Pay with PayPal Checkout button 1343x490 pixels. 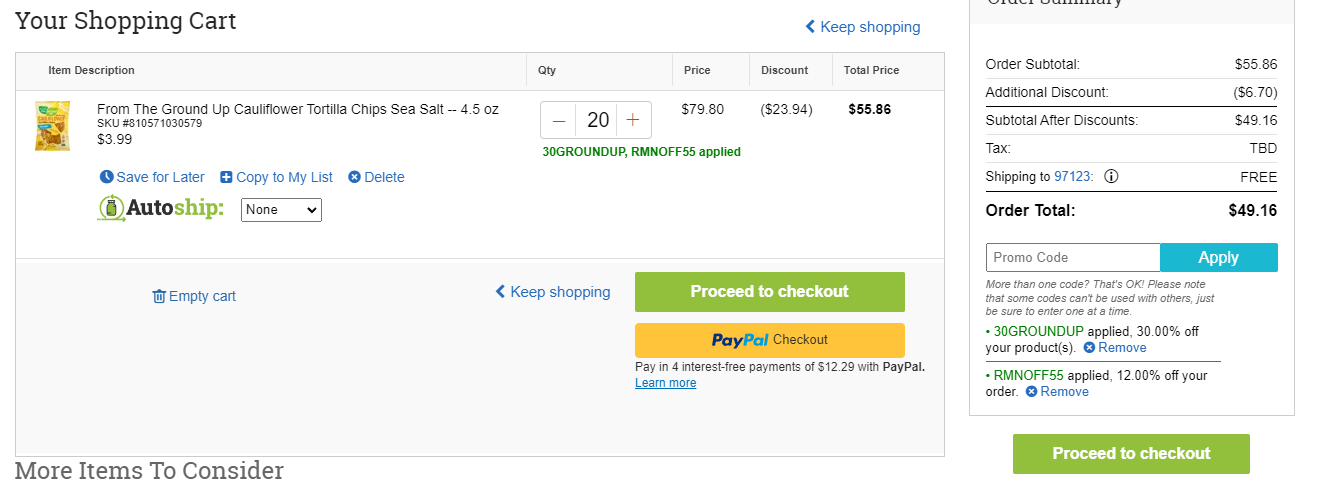(x=770, y=340)
